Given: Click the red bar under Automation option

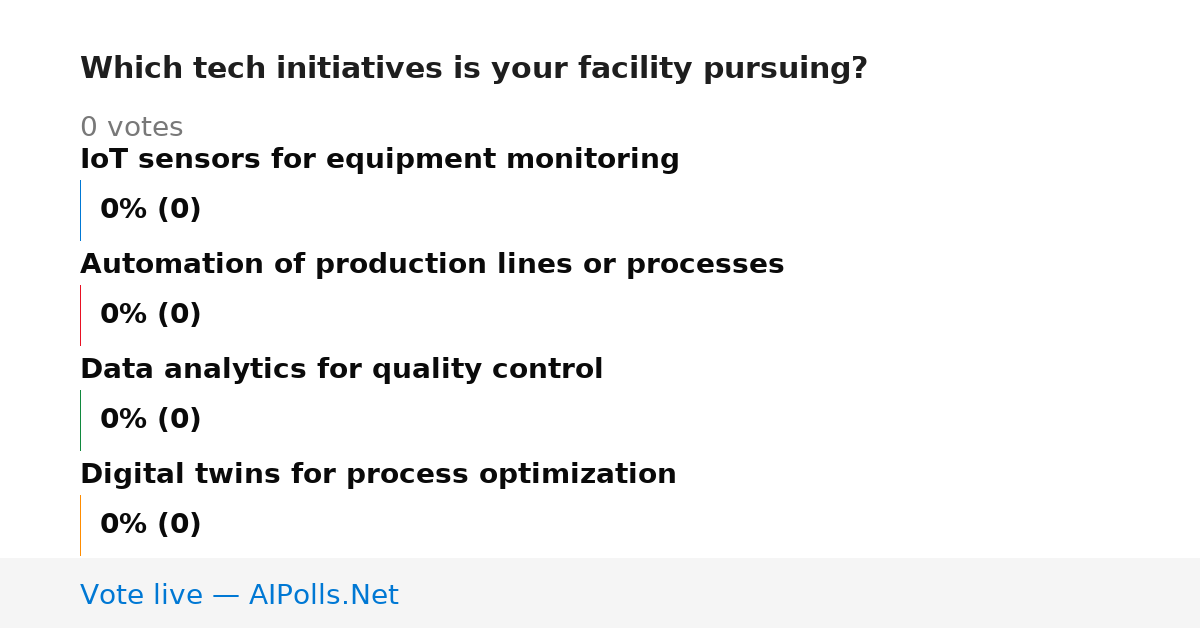Looking at the screenshot, I should coord(80,315).
